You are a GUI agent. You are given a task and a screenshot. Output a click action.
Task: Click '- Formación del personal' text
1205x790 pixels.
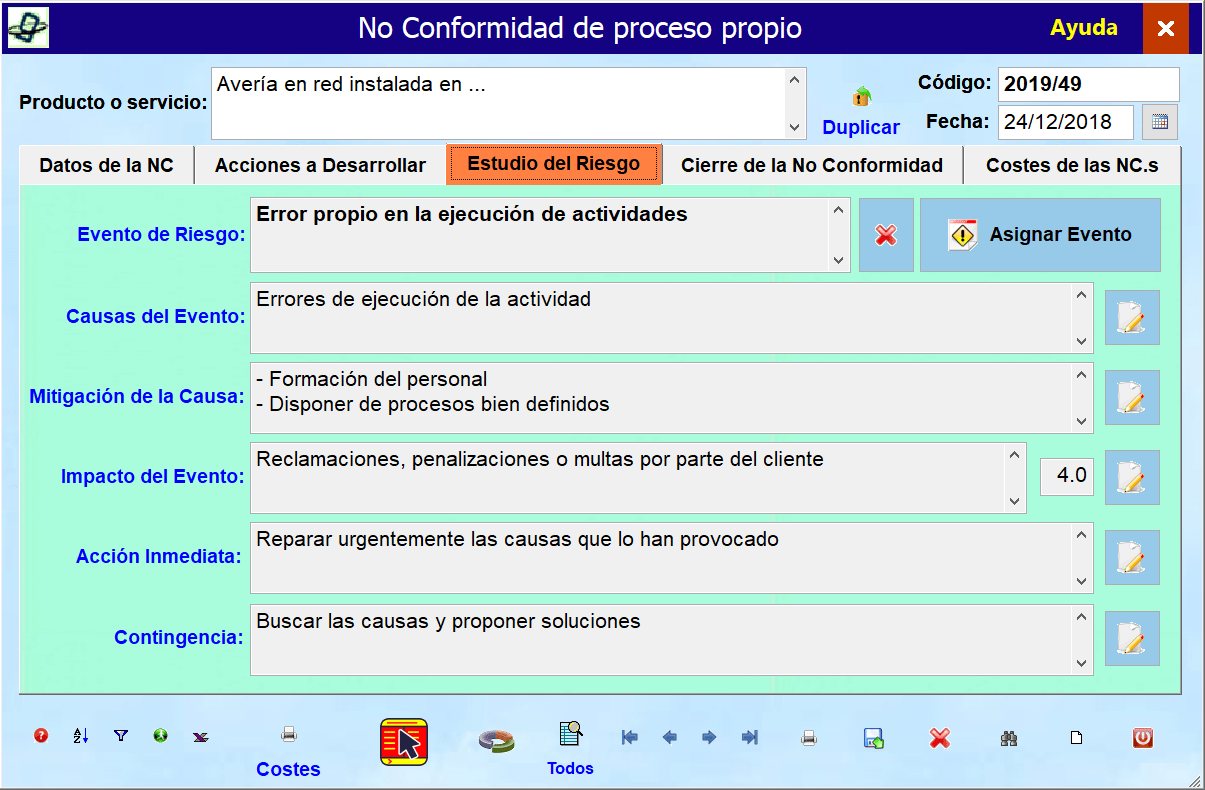tap(372, 380)
